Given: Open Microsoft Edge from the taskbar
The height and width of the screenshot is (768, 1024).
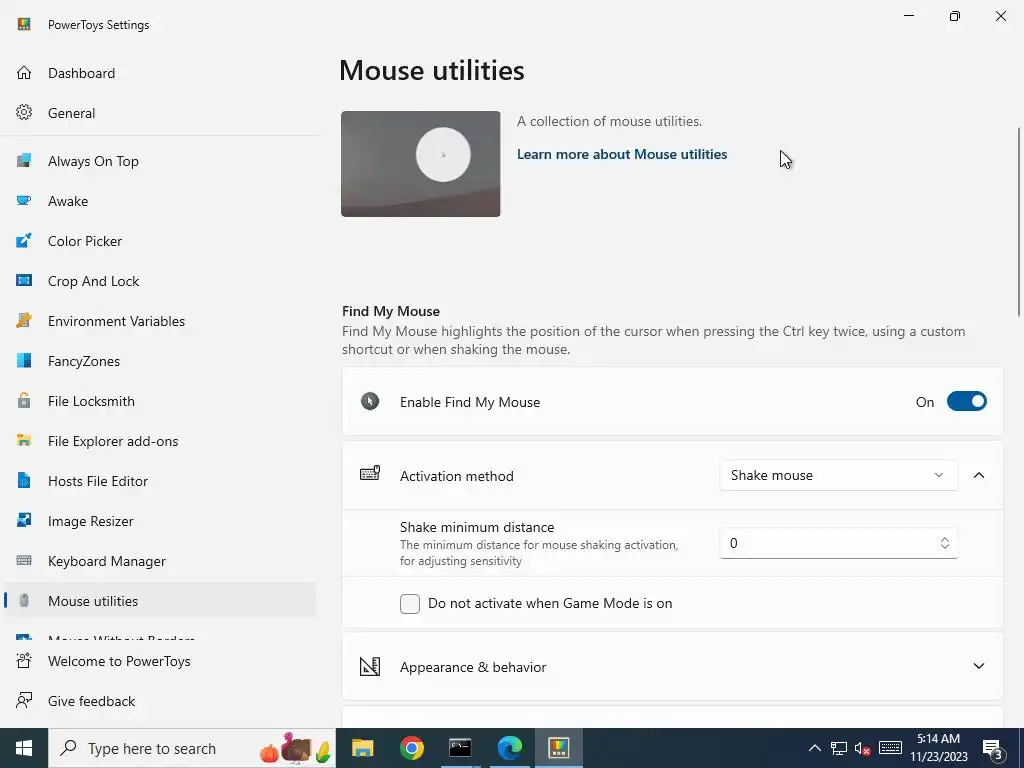Looking at the screenshot, I should pyautogui.click(x=509, y=748).
